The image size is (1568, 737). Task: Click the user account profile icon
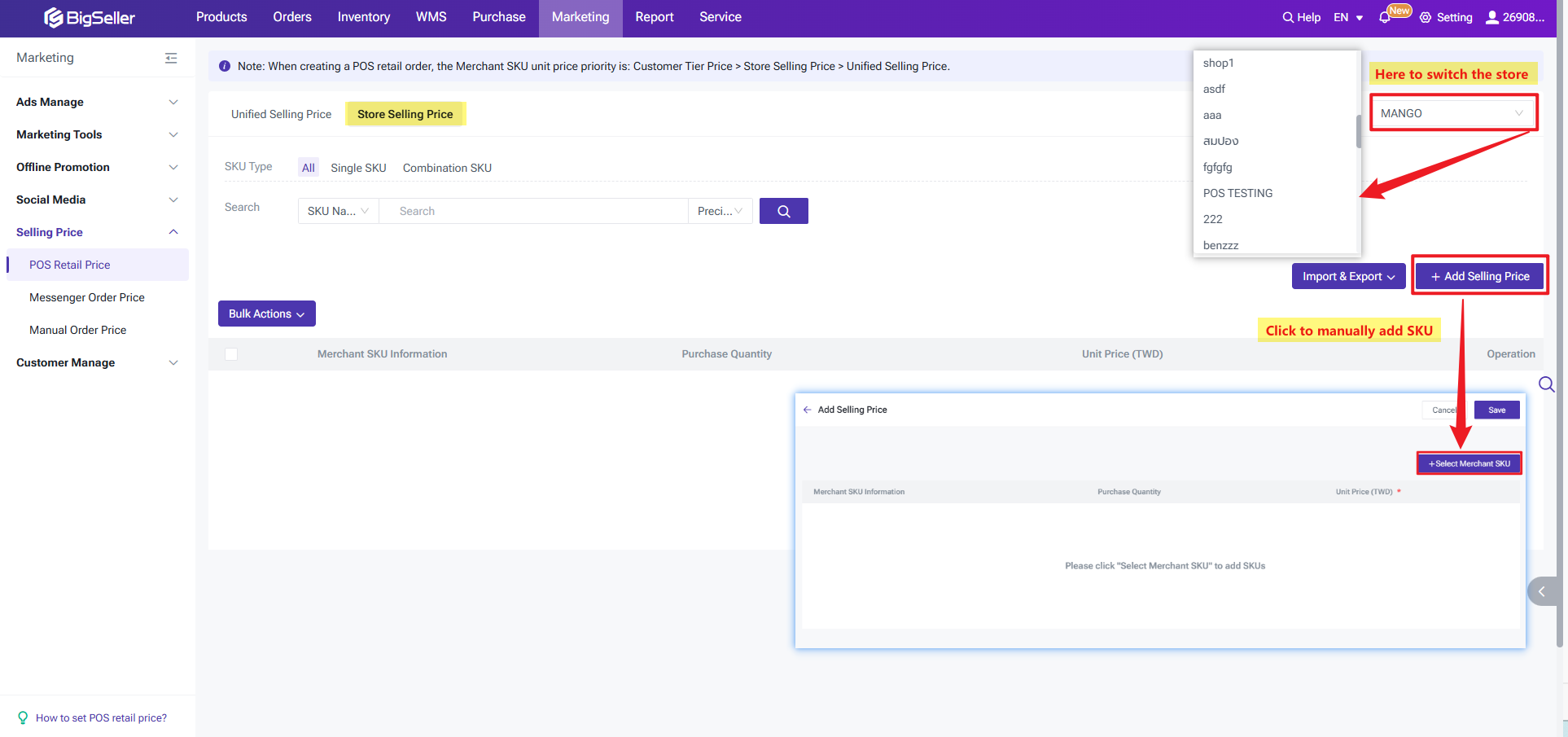click(x=1491, y=17)
